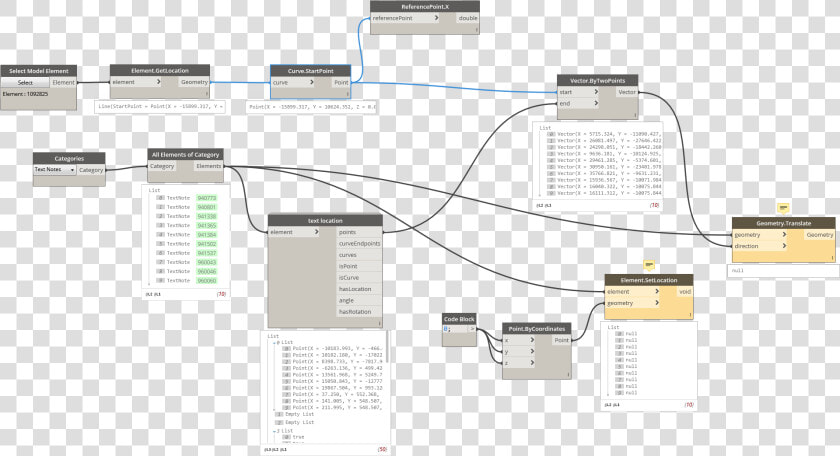Click the curves output of text location
This screenshot has width=840, height=456.
(x=359, y=255)
